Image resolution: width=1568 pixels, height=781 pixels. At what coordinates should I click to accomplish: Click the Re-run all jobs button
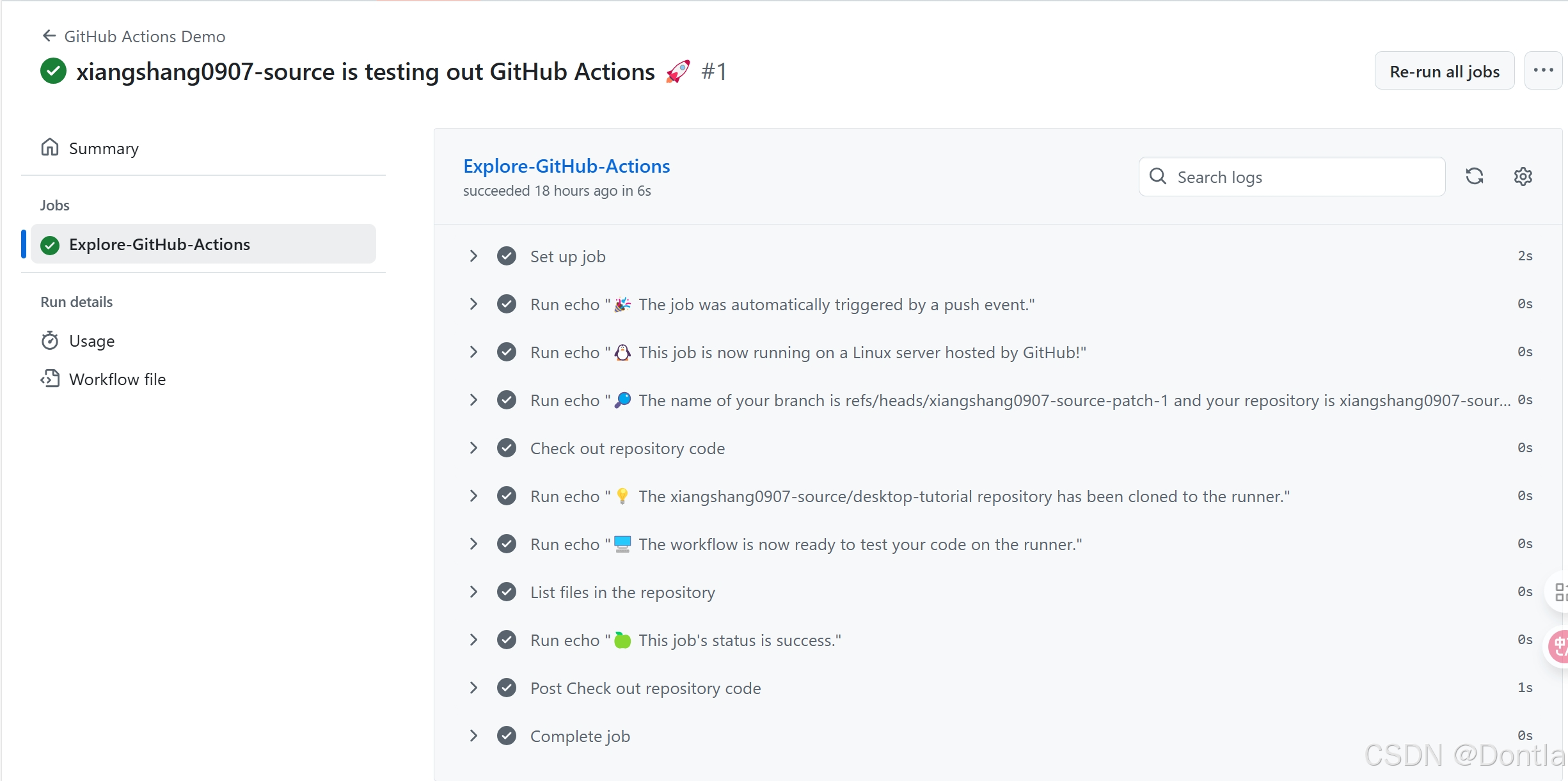[1445, 71]
